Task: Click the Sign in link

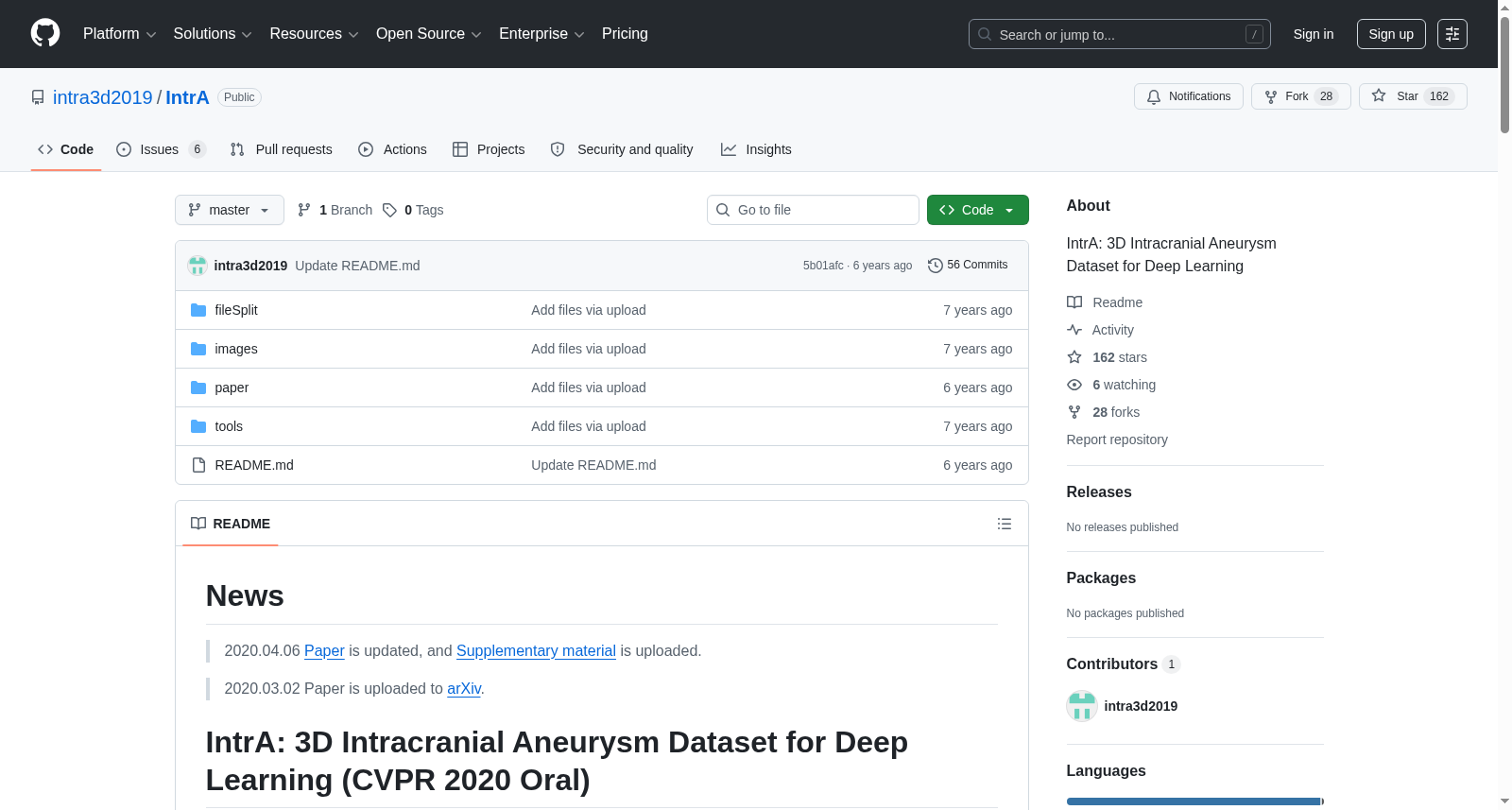Action: click(x=1314, y=34)
